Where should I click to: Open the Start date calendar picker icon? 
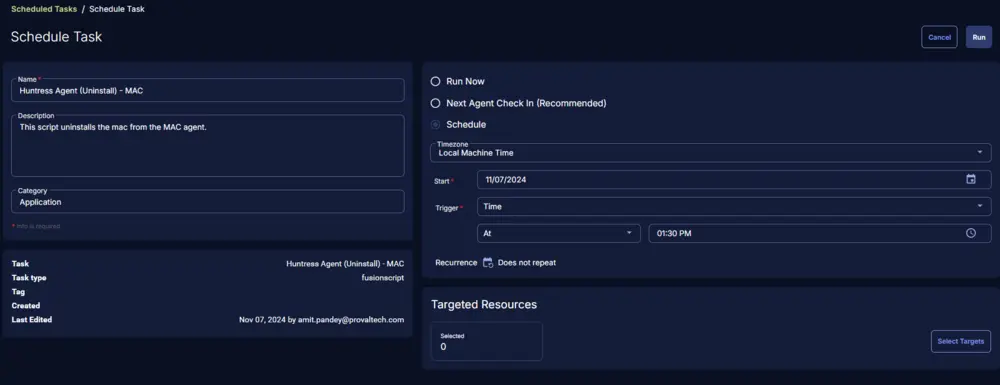971,180
